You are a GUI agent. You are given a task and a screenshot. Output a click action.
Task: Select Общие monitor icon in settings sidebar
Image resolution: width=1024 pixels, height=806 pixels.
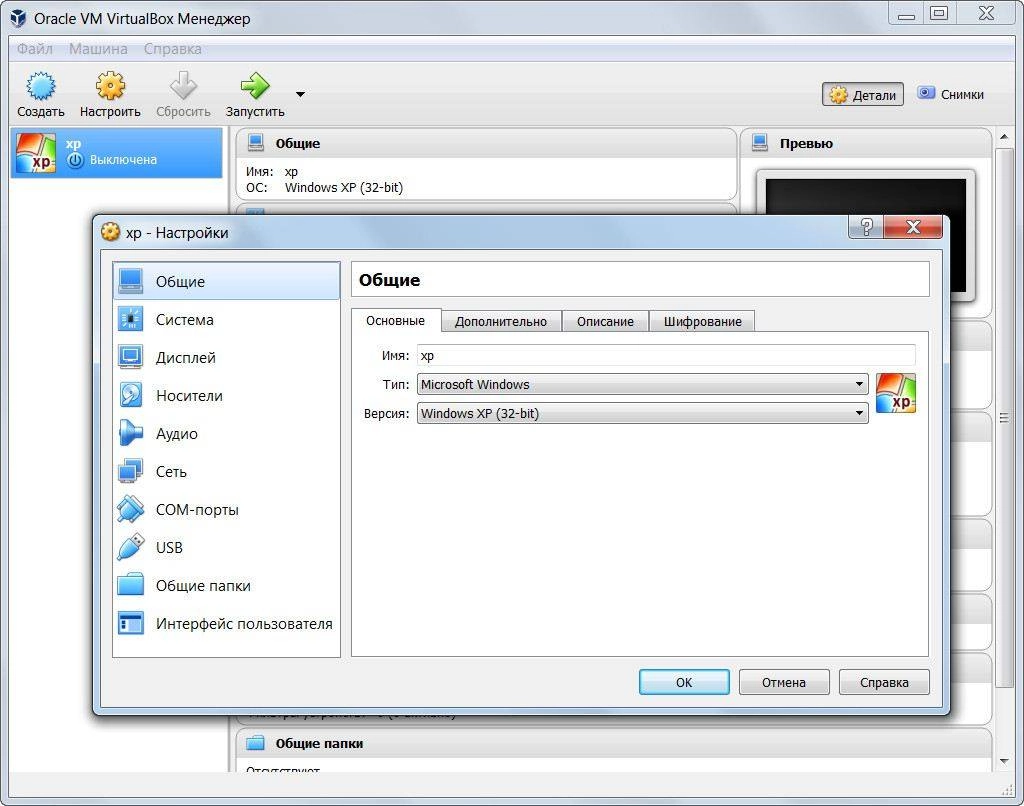point(131,281)
